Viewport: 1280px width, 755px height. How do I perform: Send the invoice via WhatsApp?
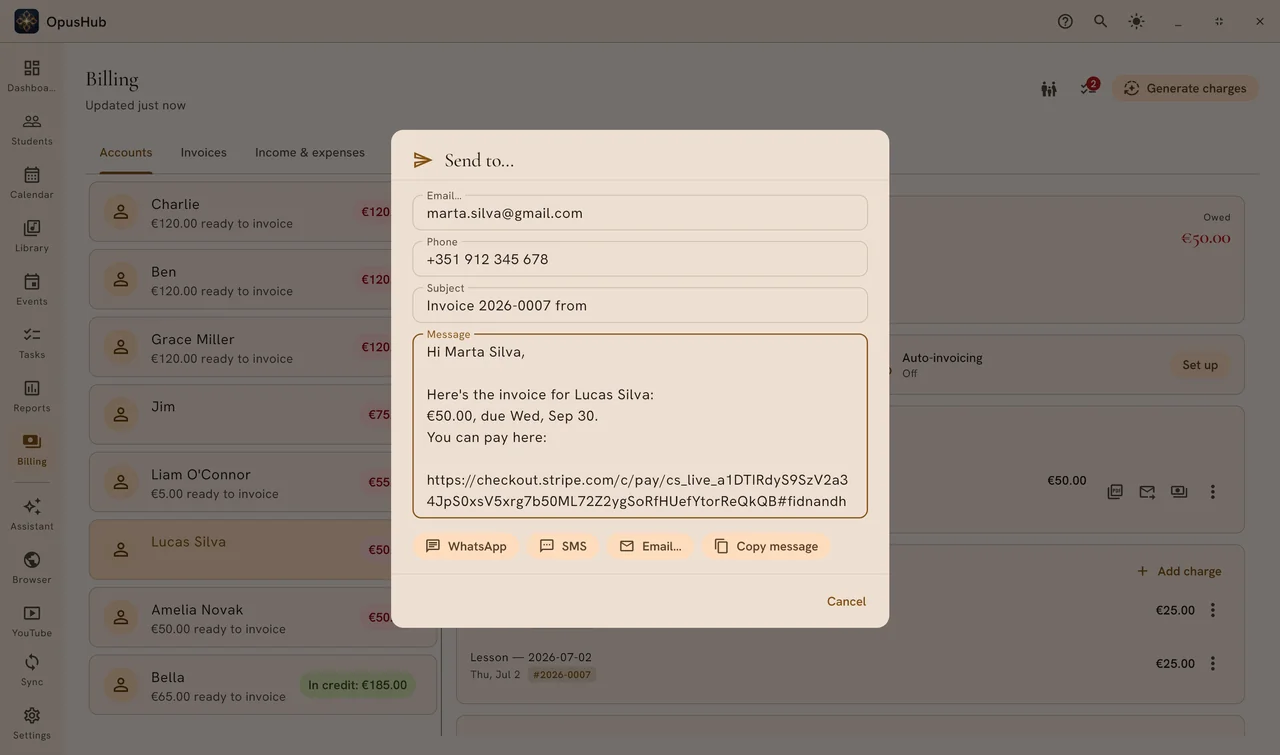[466, 546]
